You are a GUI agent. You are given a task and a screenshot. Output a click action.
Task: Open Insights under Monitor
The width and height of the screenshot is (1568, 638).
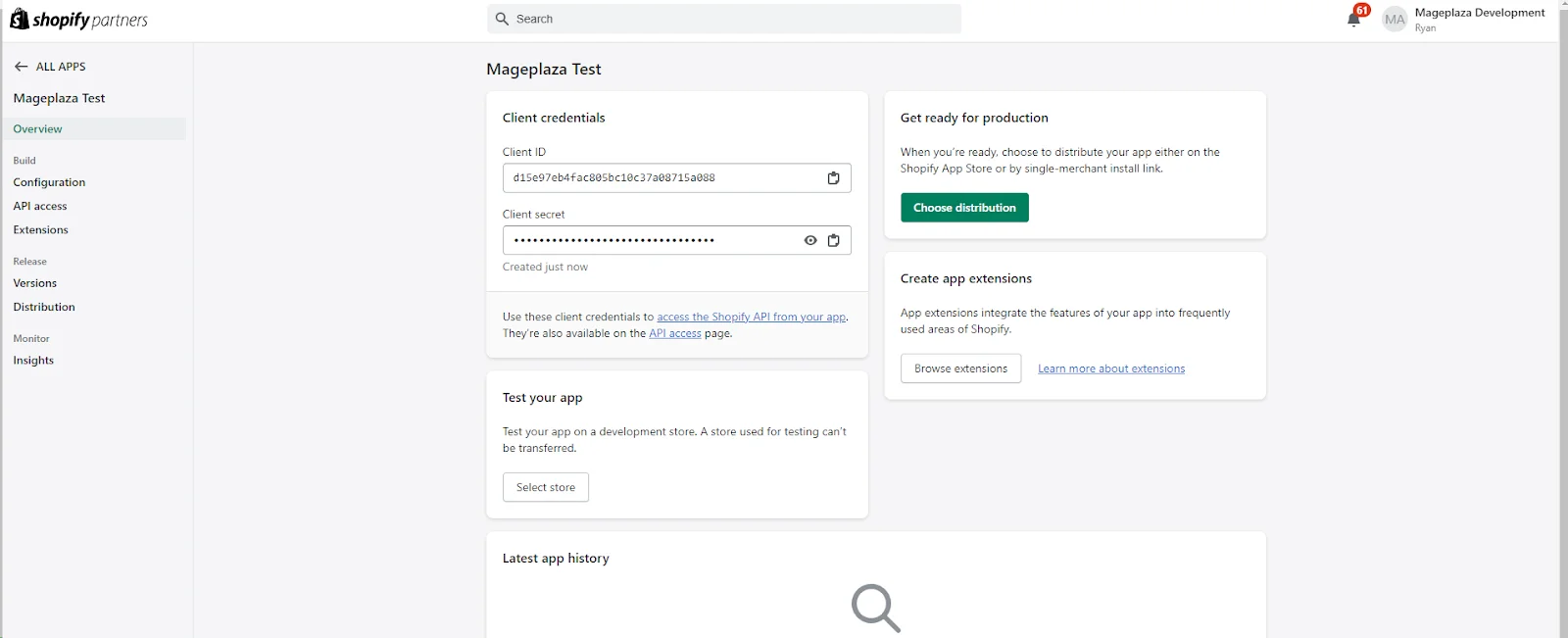coord(33,361)
